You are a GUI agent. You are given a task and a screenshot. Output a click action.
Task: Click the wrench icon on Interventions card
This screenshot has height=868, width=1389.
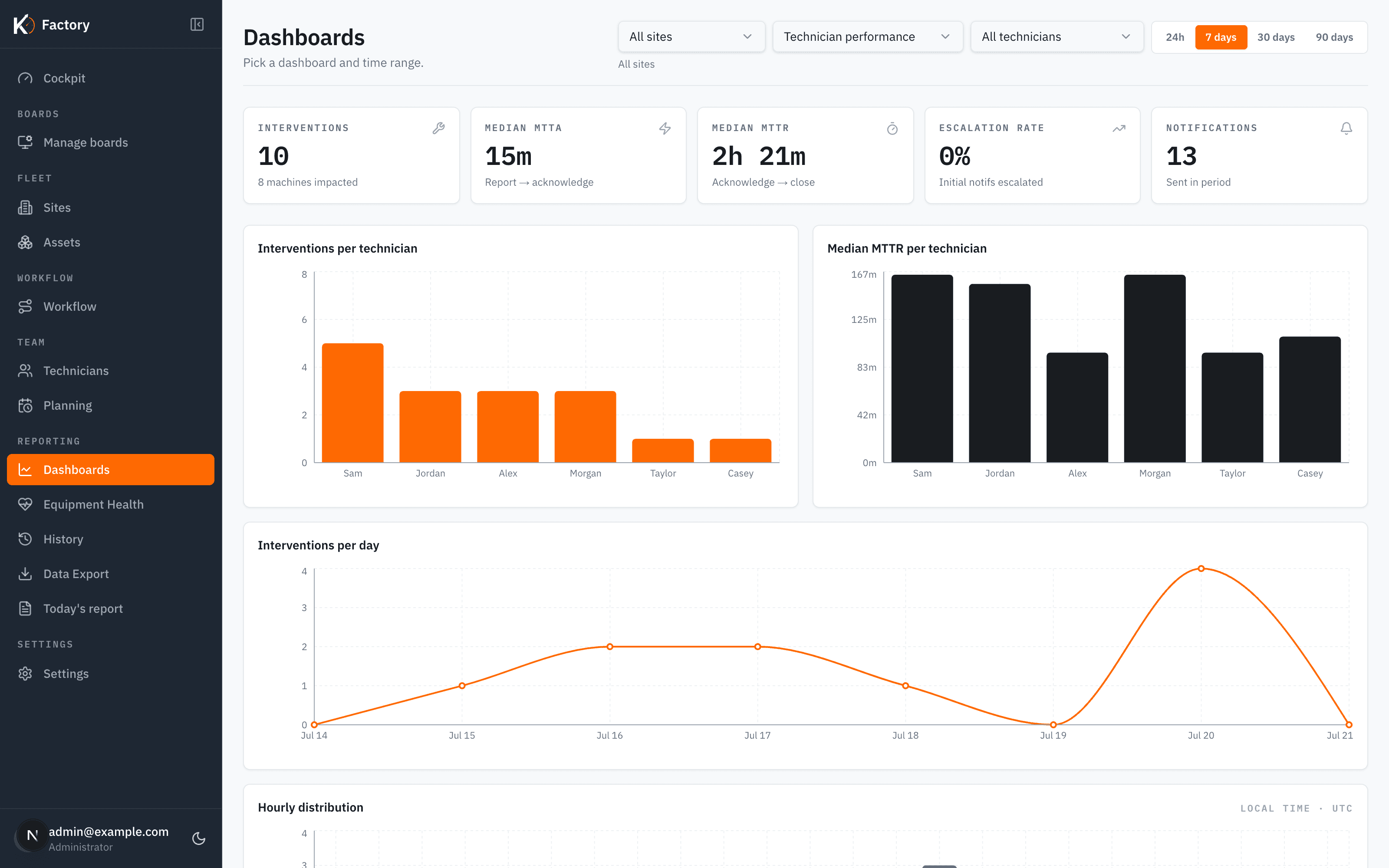(x=438, y=128)
